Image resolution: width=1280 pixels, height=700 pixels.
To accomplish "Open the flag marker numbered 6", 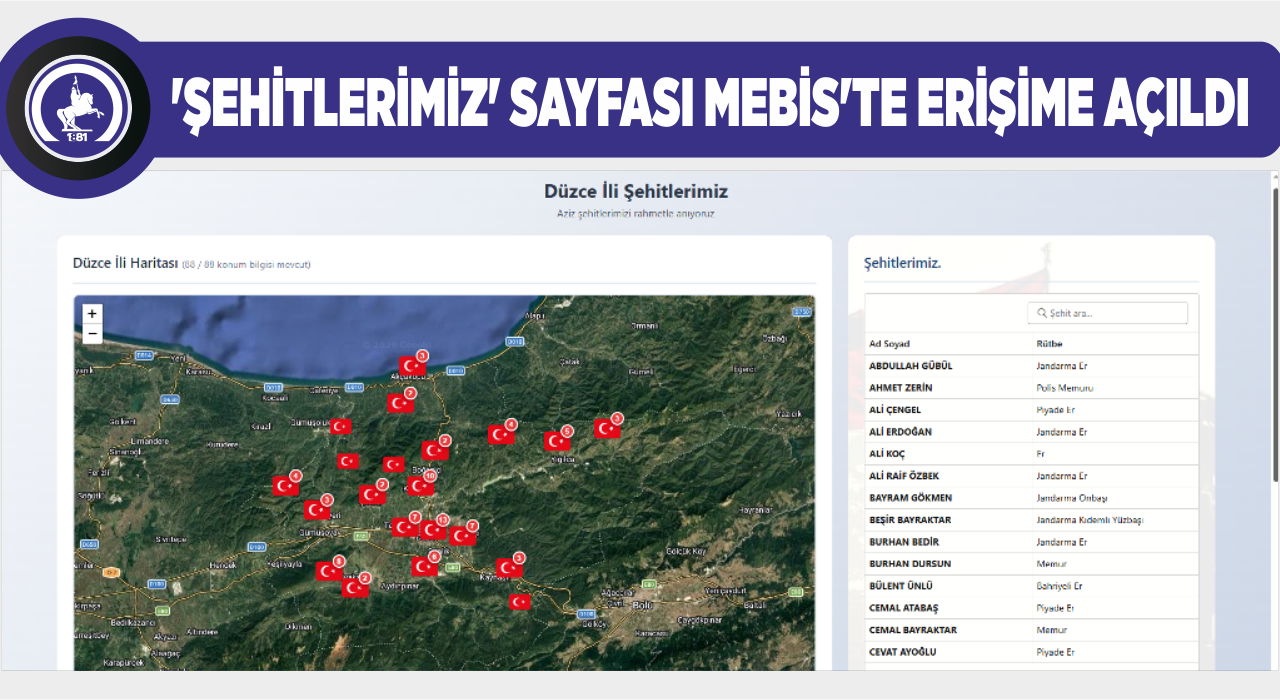I will click(425, 566).
